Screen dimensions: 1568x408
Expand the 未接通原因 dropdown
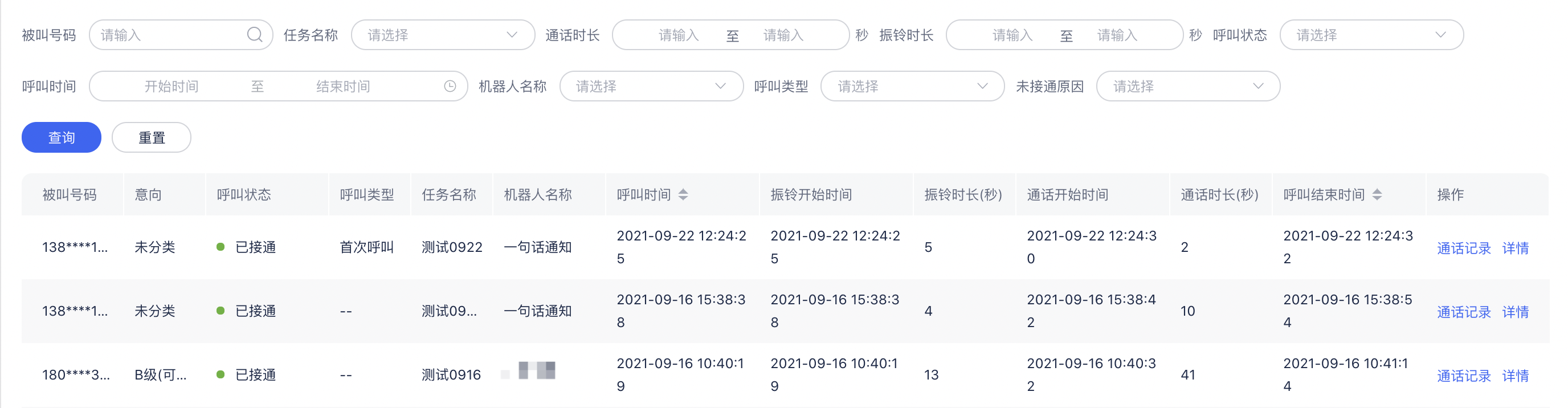1188,87
